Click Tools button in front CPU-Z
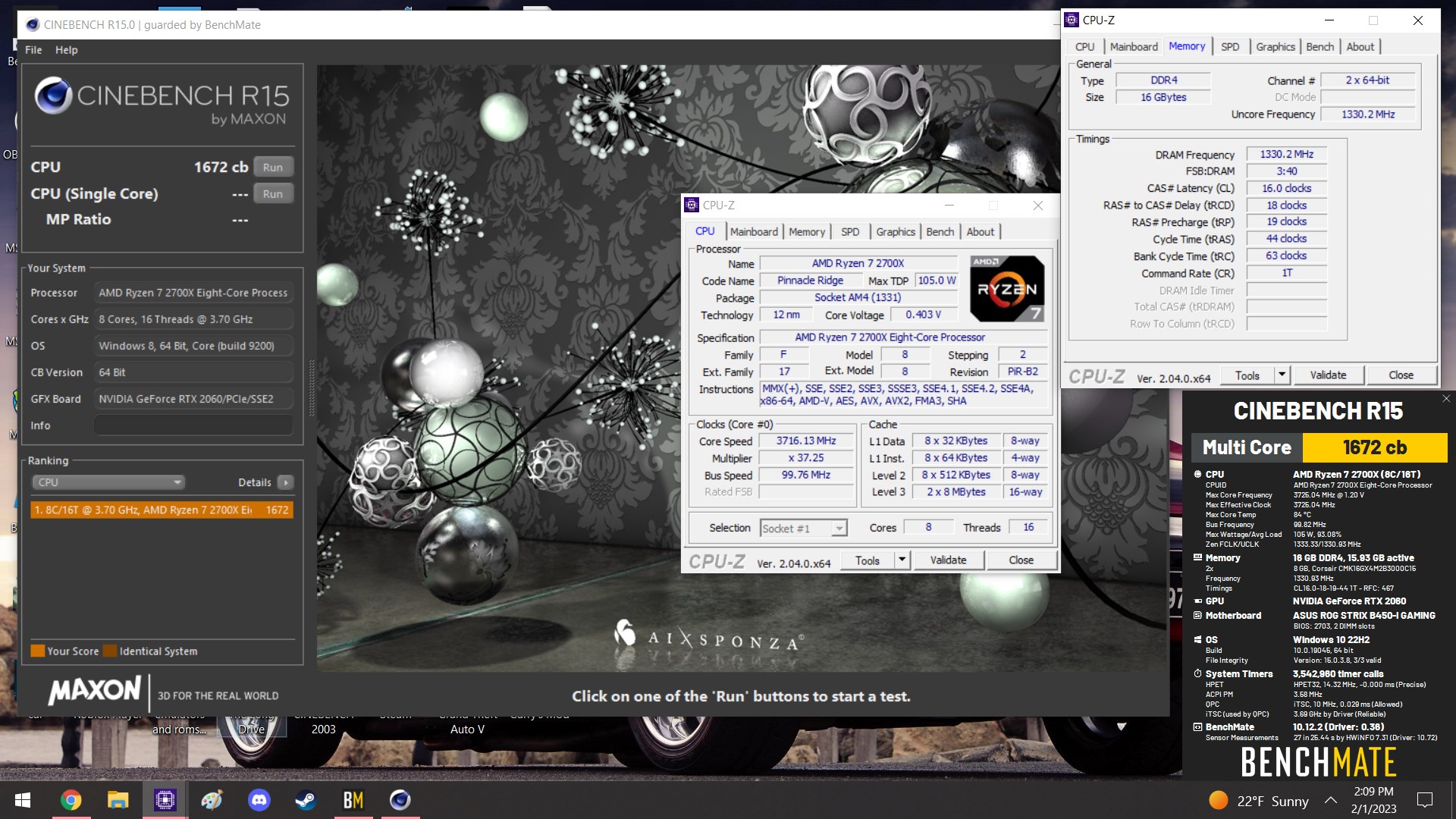The width and height of the screenshot is (1456, 819). coord(868,560)
